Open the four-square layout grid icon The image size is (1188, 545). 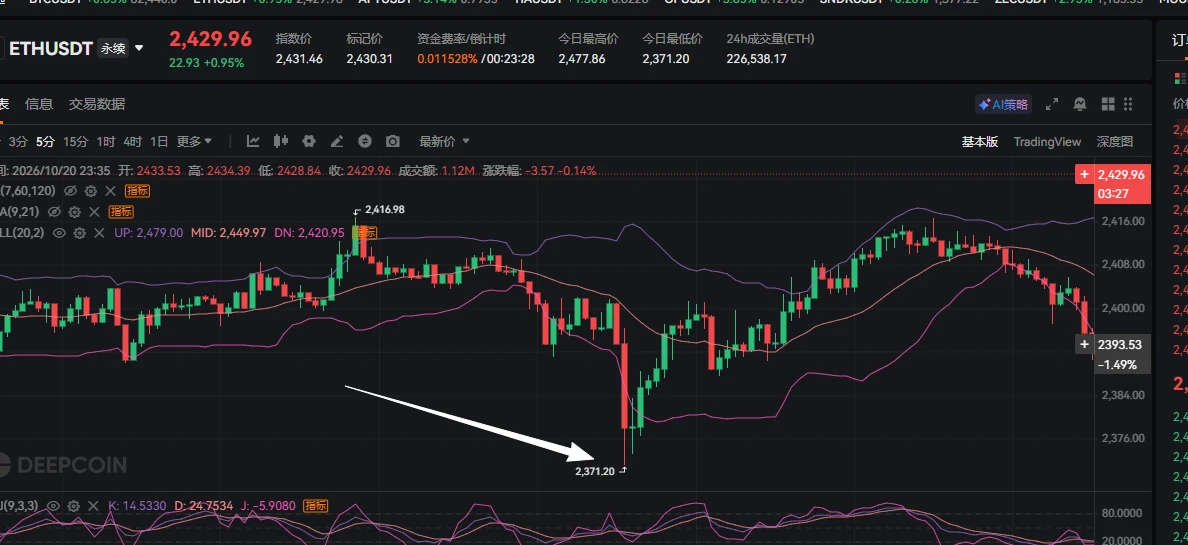pos(1108,105)
